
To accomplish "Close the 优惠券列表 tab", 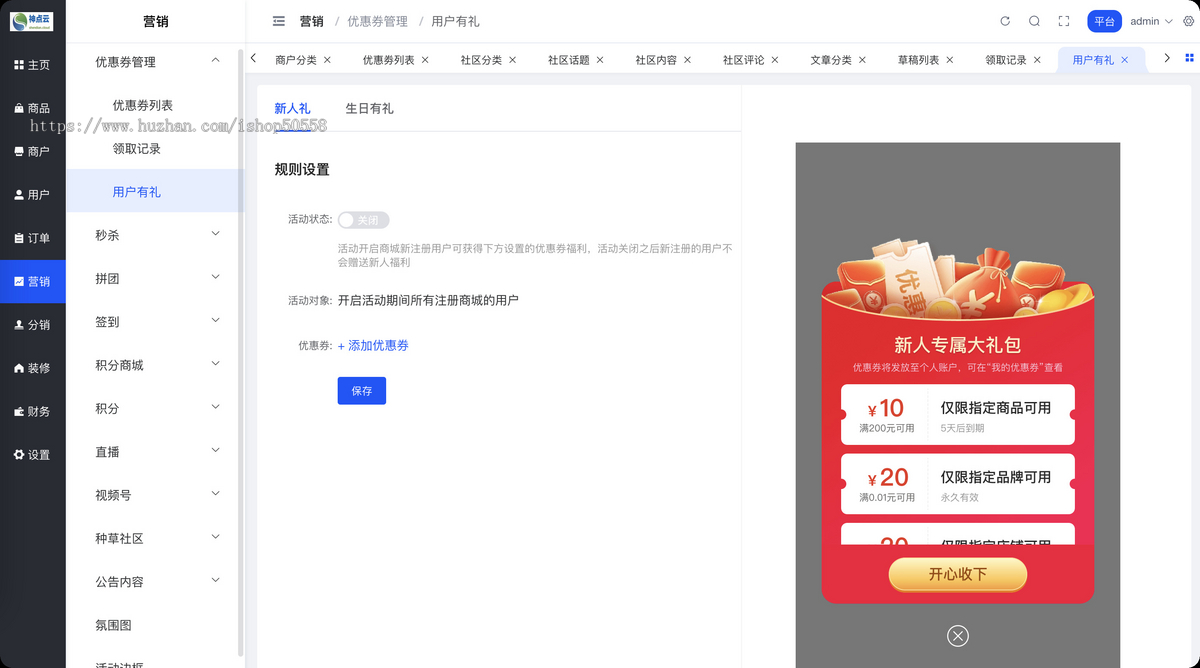I will 425,60.
